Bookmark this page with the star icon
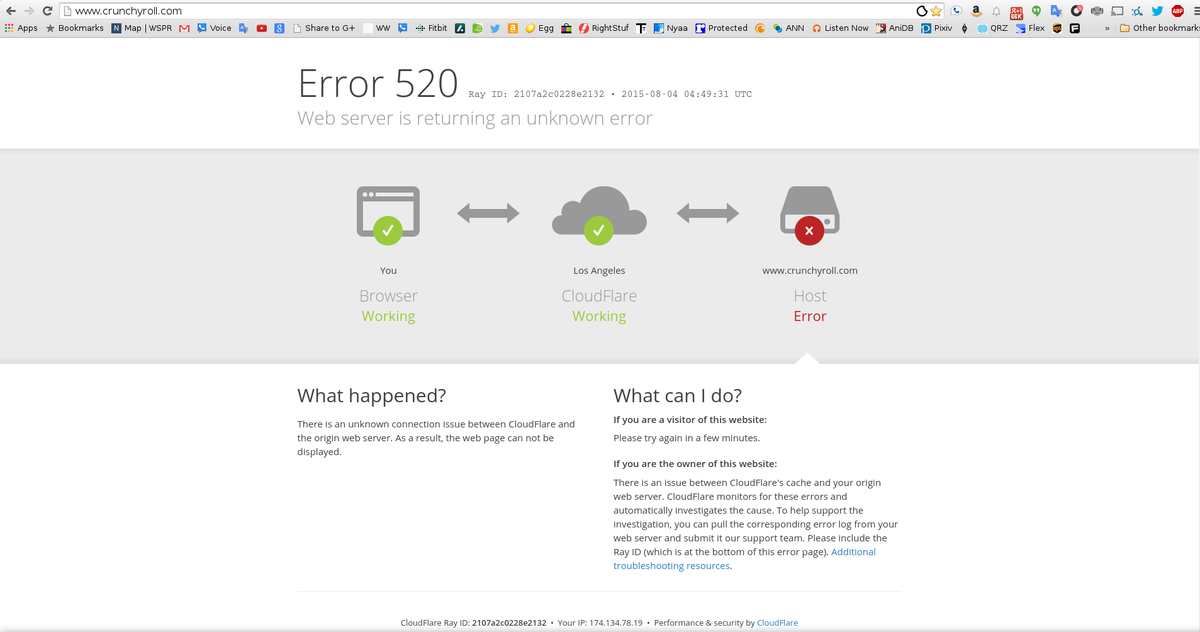The width and height of the screenshot is (1200, 632). [936, 11]
